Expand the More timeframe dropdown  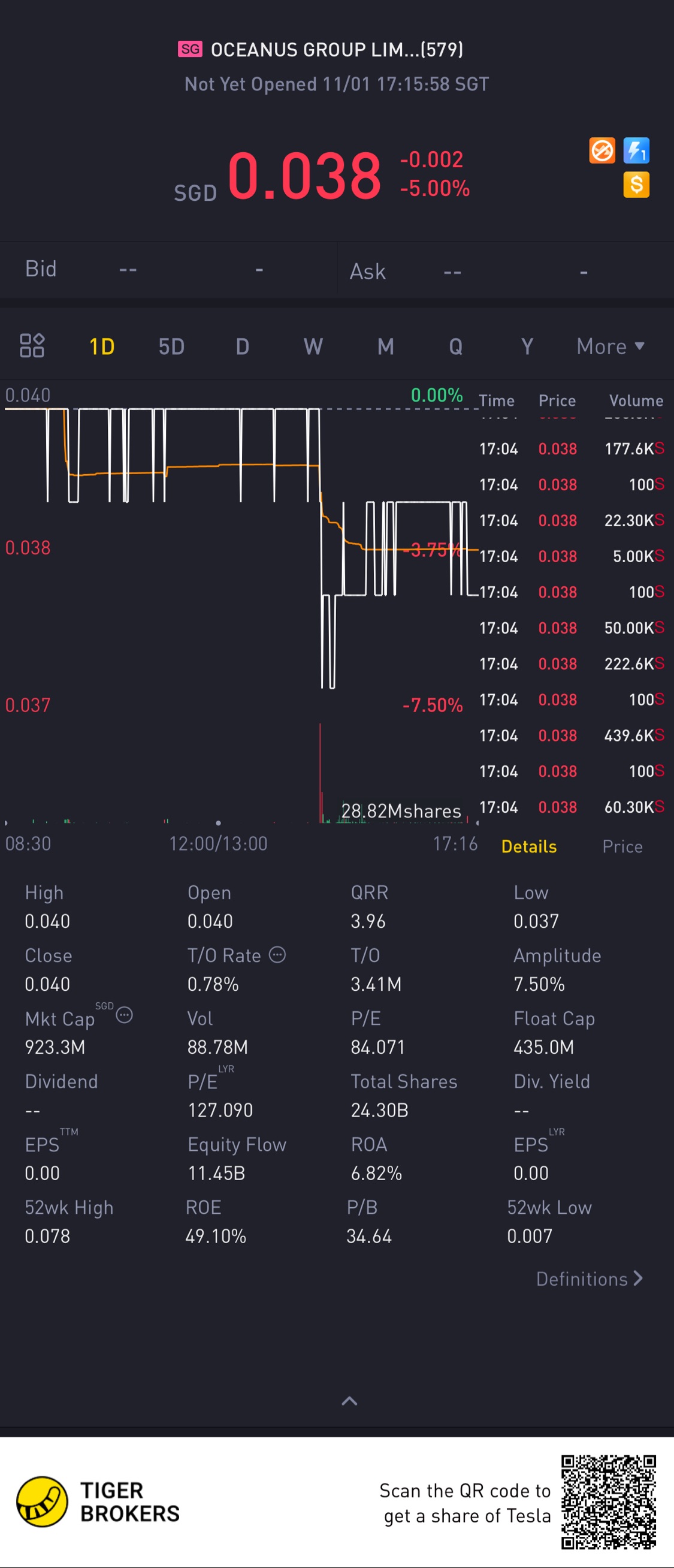point(610,346)
